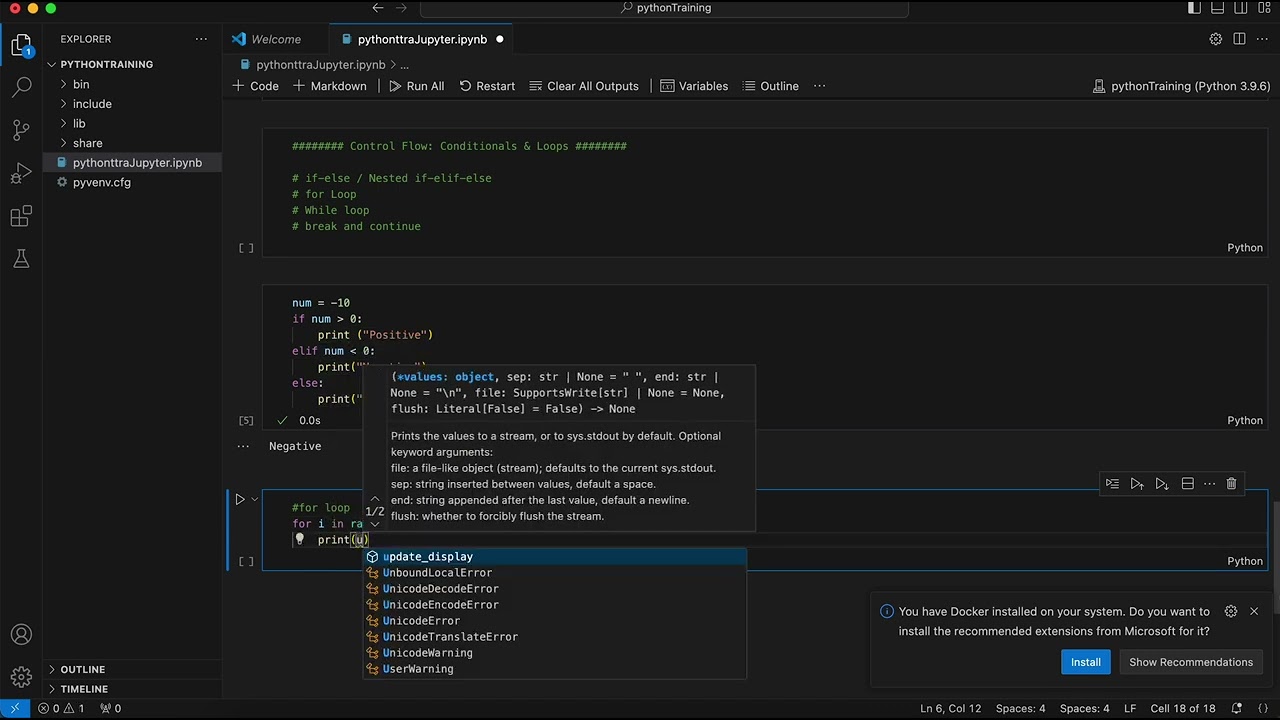Add a new Markdown cell

330,86
